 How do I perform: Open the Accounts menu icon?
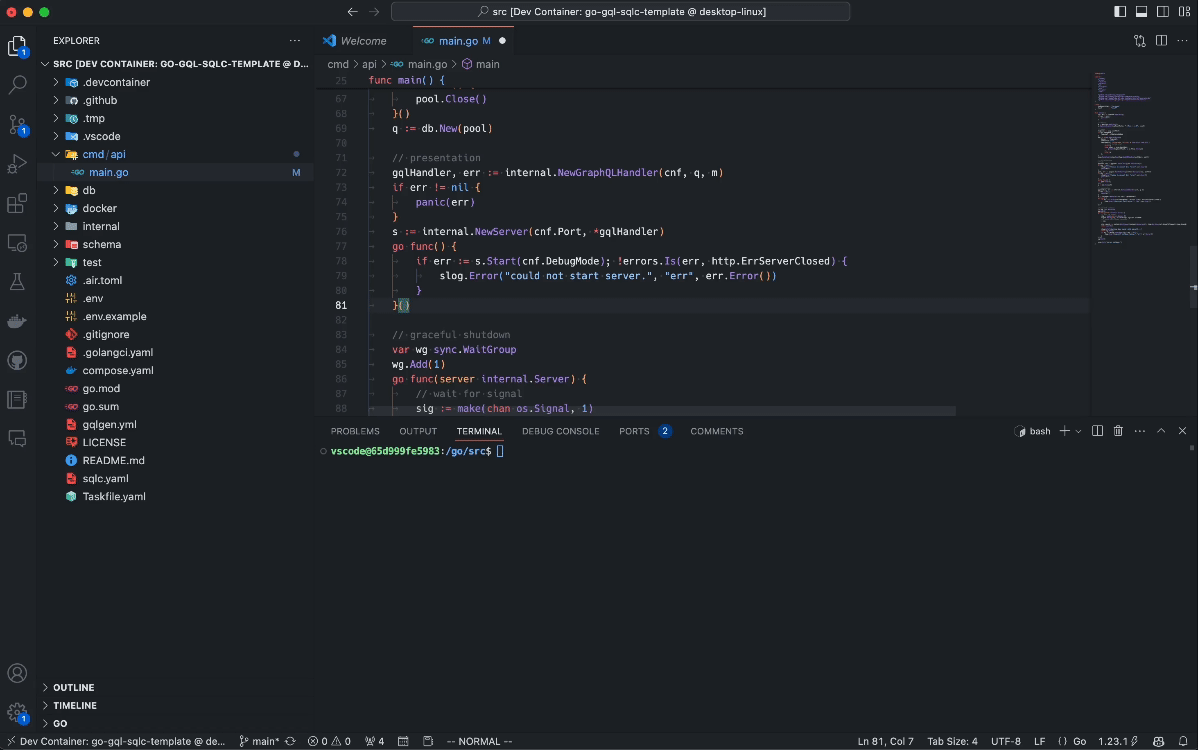(17, 673)
